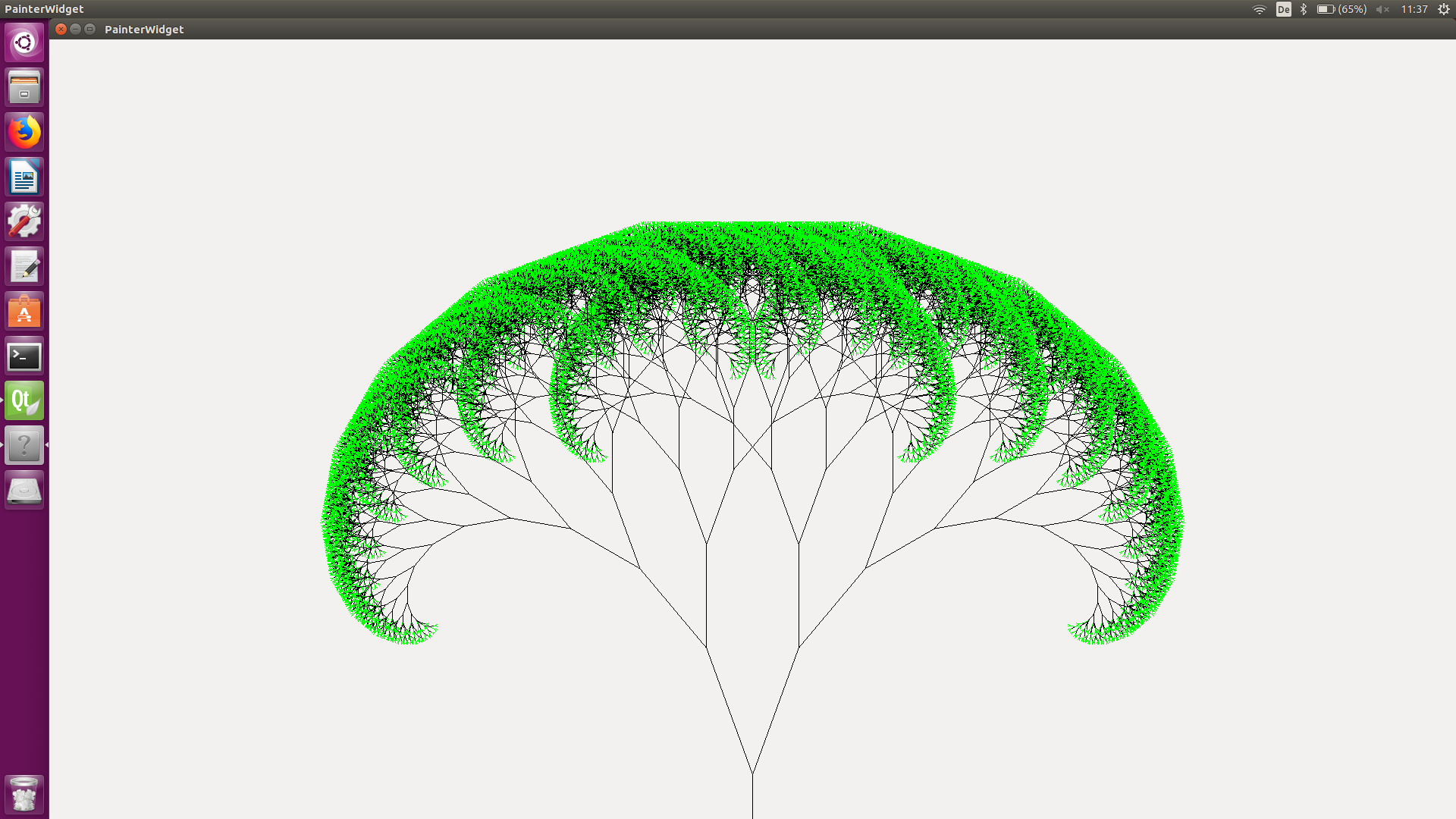1456x819 pixels.
Task: Open the Ubuntu Dash search launcher
Action: [24, 42]
